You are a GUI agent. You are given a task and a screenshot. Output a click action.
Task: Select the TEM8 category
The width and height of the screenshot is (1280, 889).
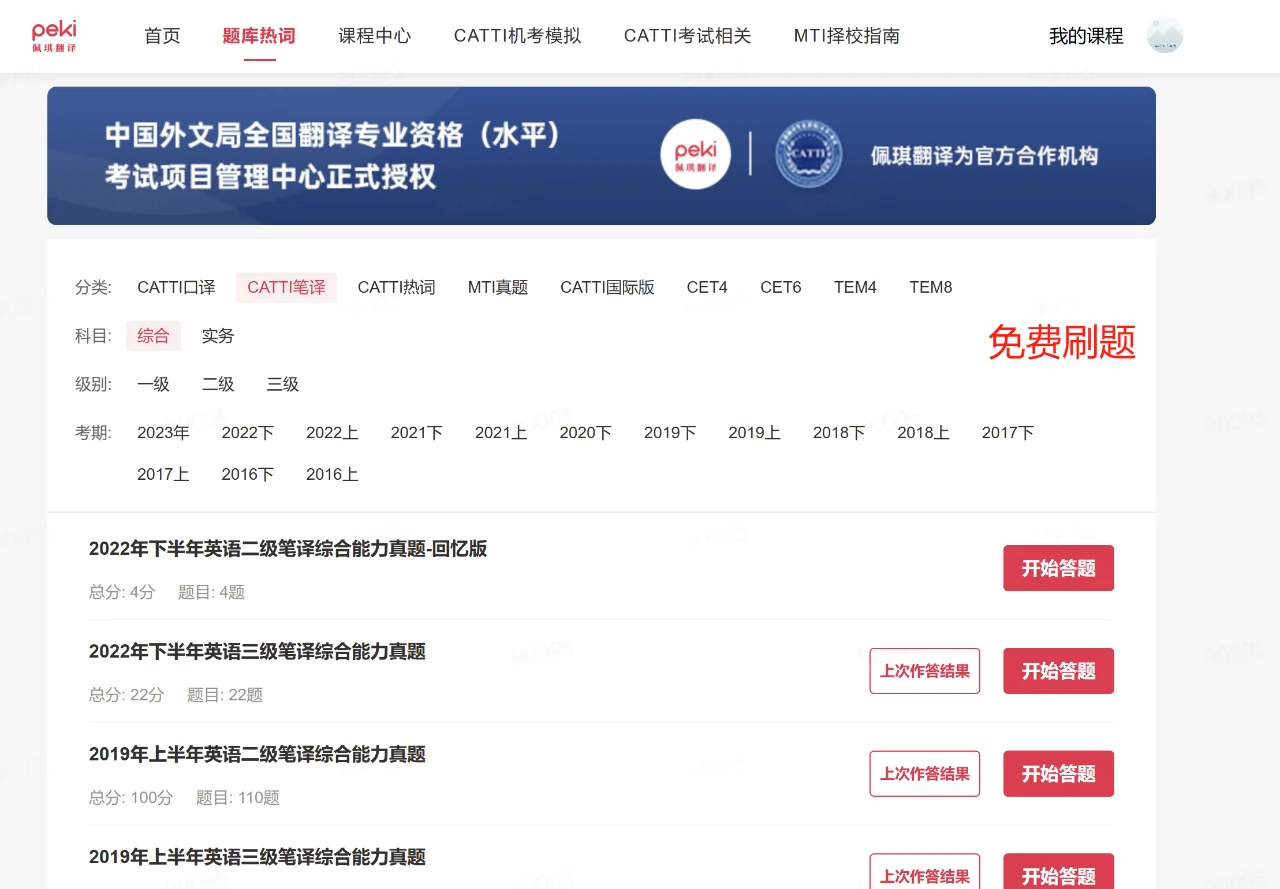[x=930, y=287]
